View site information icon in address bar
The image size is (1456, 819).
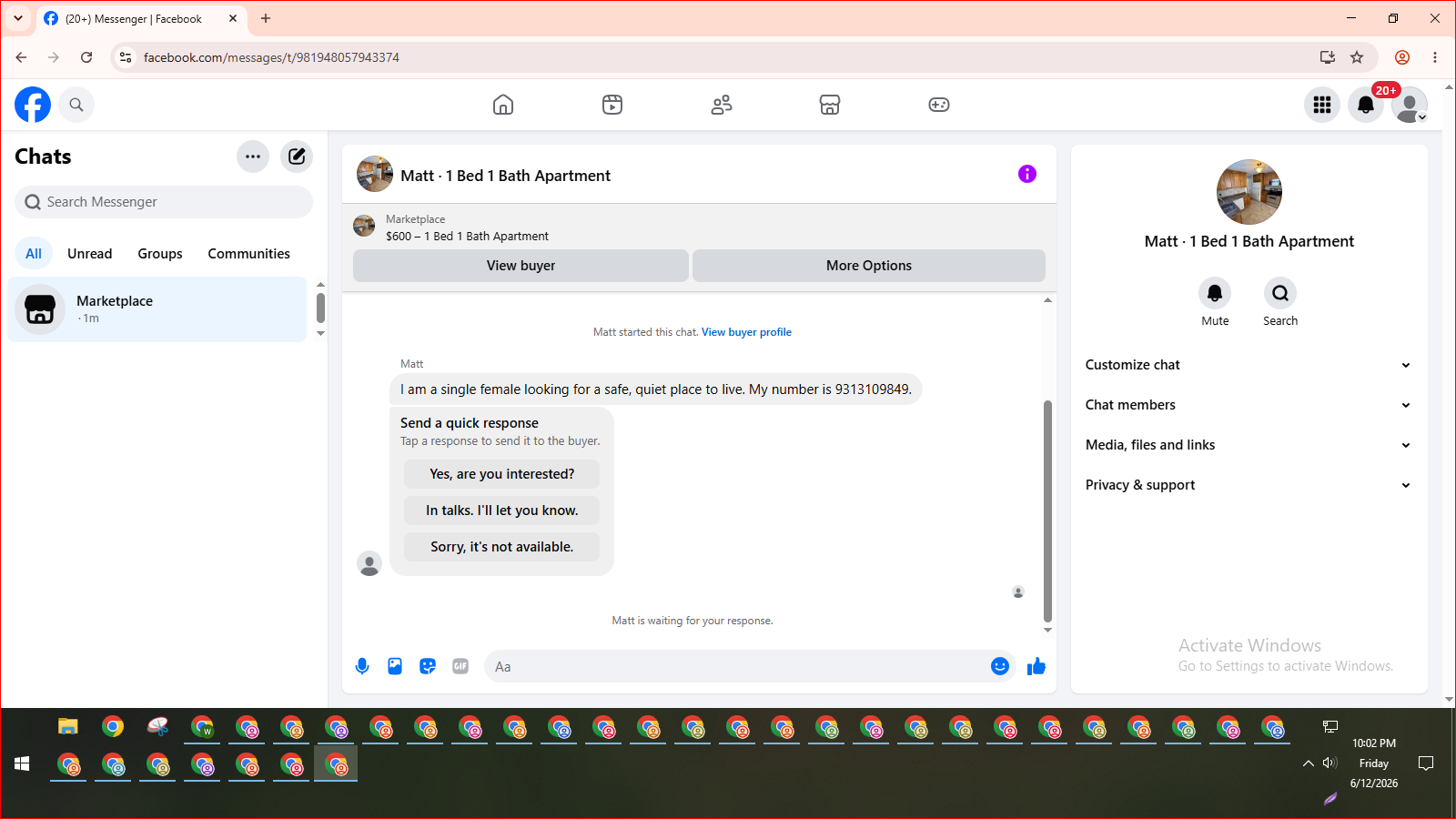pos(126,57)
